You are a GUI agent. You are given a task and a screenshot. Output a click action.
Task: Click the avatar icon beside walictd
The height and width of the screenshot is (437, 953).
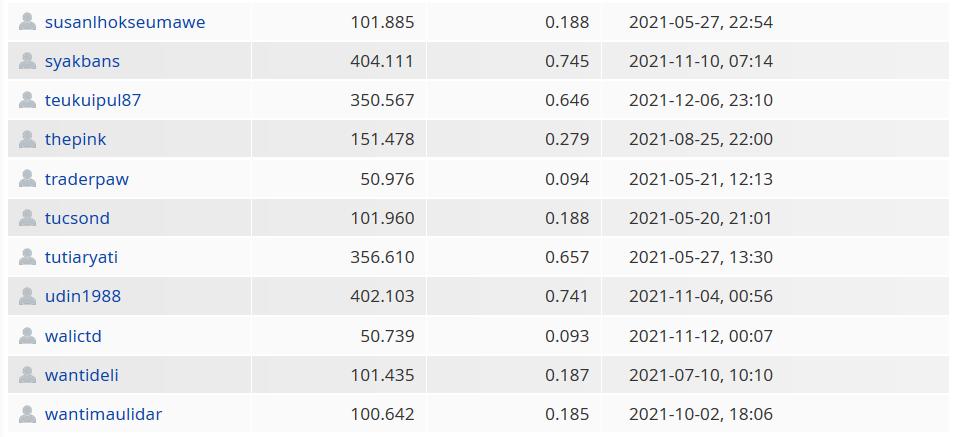(x=27, y=335)
